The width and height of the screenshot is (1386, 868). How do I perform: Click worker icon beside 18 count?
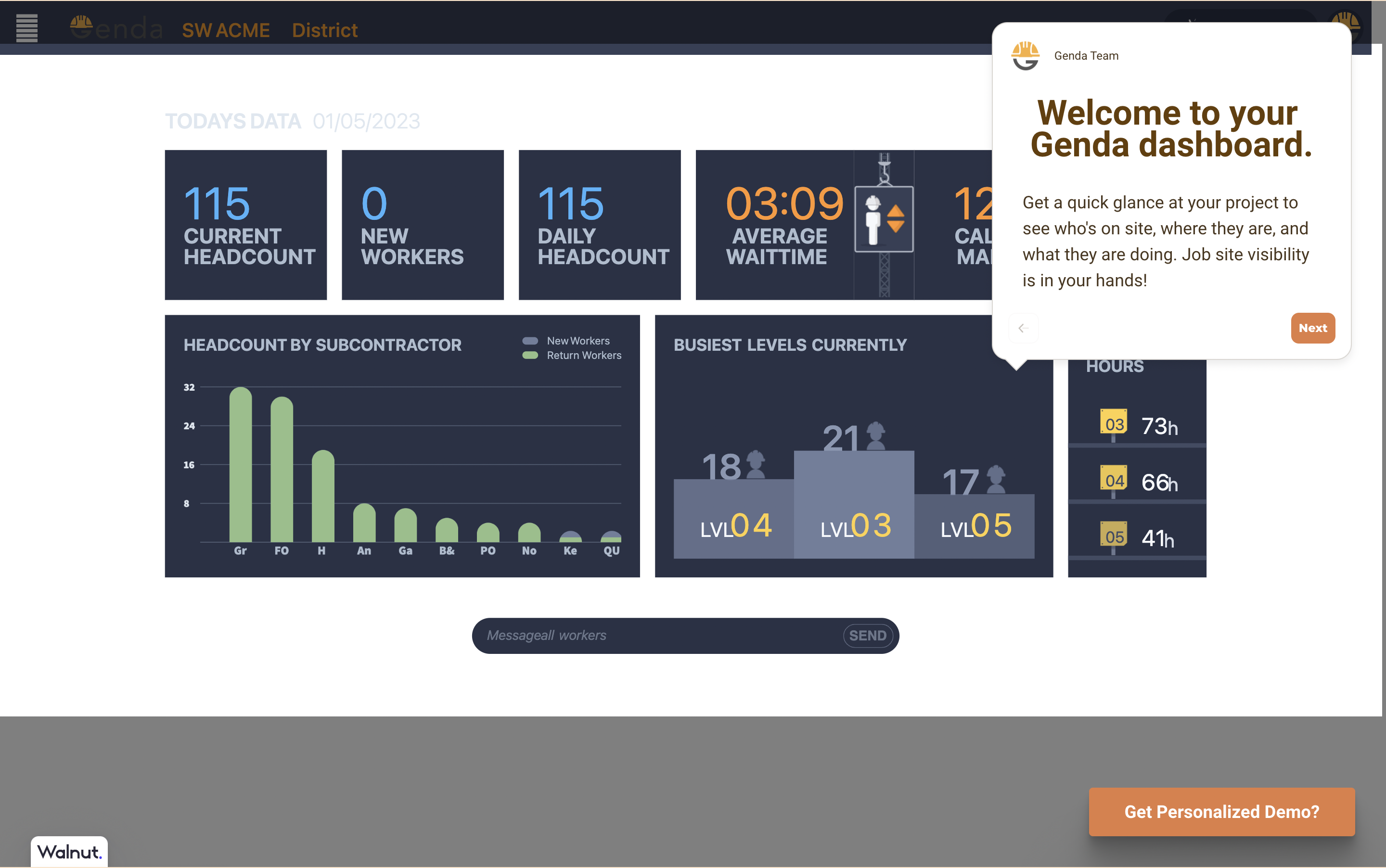coord(756,464)
